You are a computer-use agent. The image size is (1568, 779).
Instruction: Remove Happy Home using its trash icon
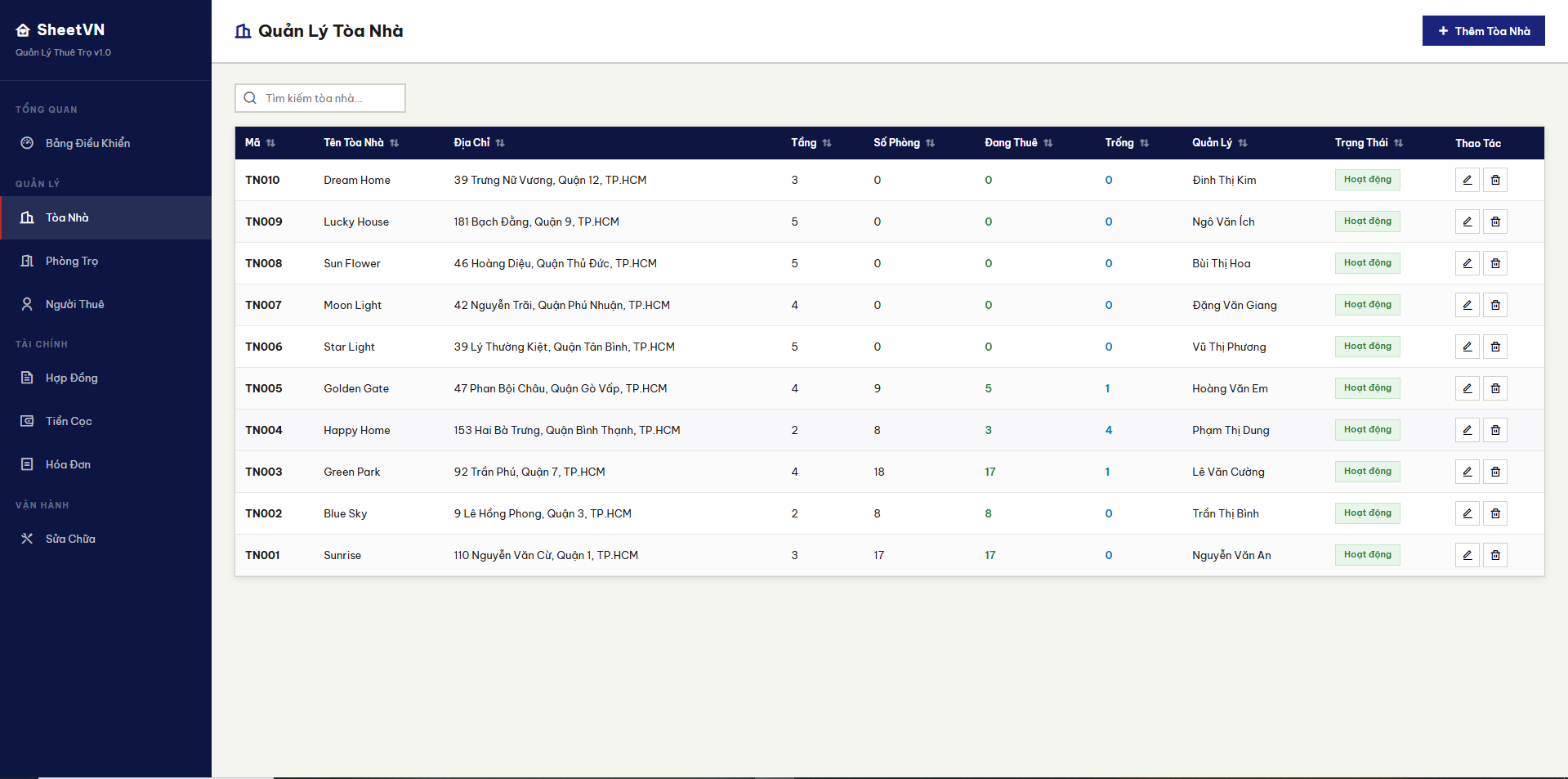pyautogui.click(x=1494, y=430)
